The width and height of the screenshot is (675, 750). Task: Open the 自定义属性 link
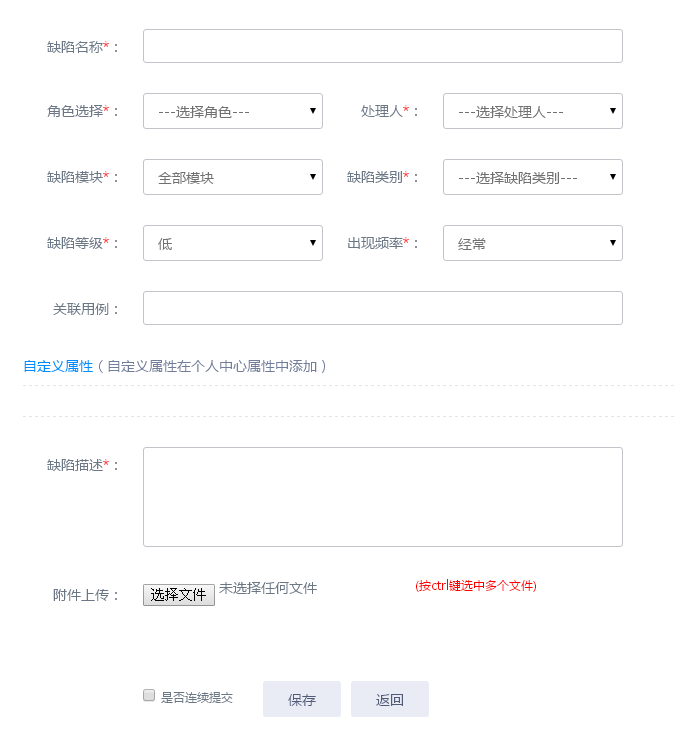[58, 366]
